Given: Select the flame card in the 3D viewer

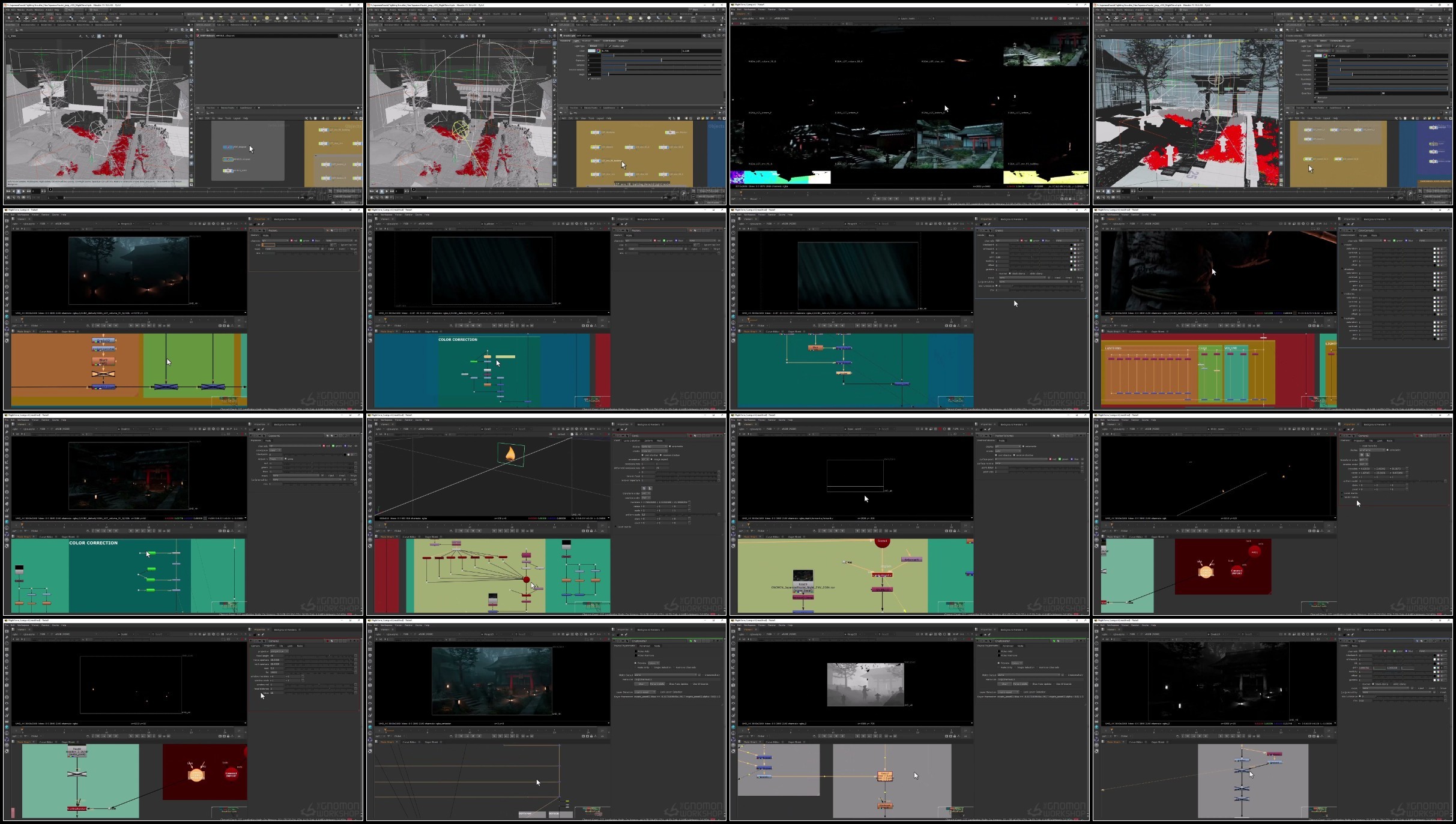Looking at the screenshot, I should (x=510, y=454).
